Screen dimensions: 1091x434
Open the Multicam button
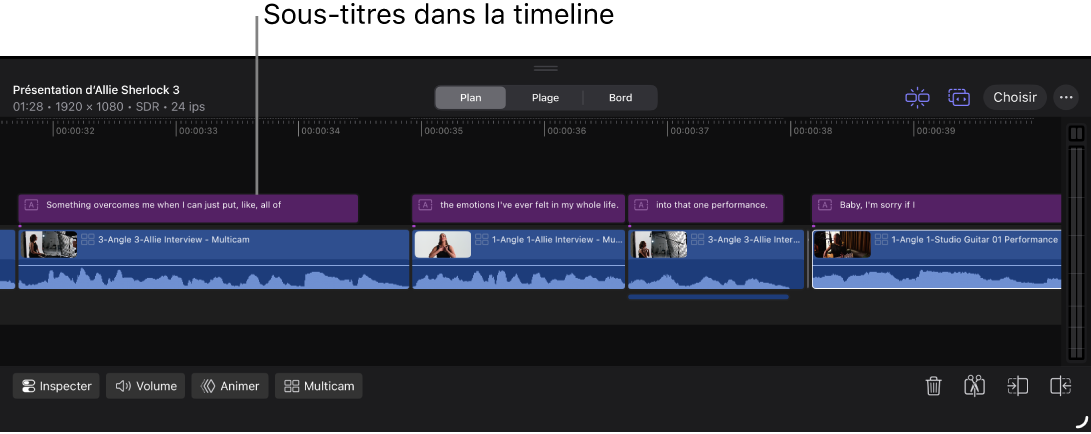pyautogui.click(x=319, y=386)
